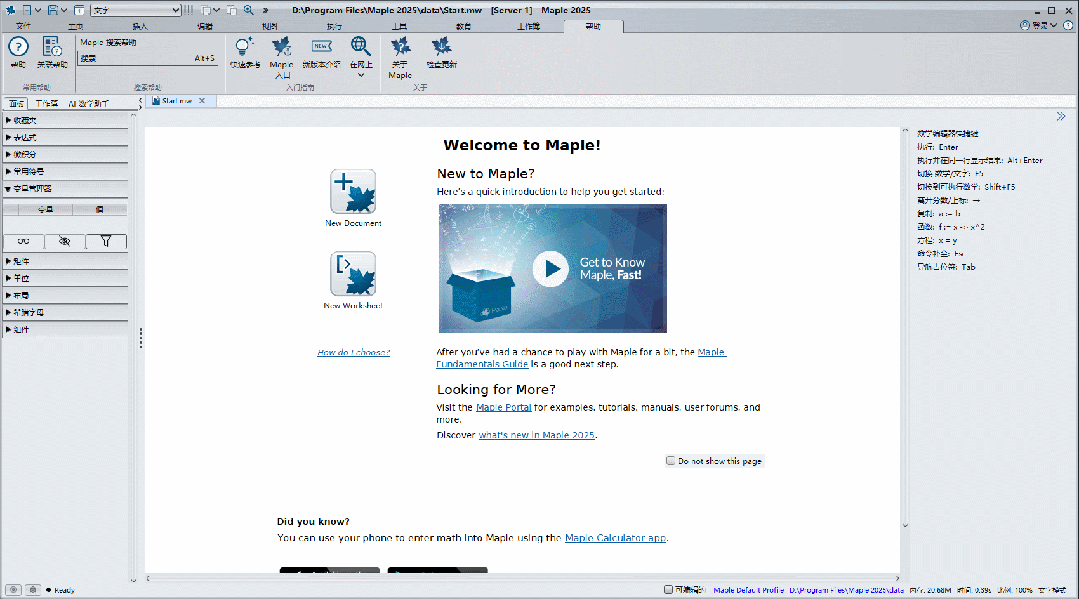The width and height of the screenshot is (1079, 599).
Task: Collapse the 变量管理器 variable manager palette
Action: click(65, 189)
